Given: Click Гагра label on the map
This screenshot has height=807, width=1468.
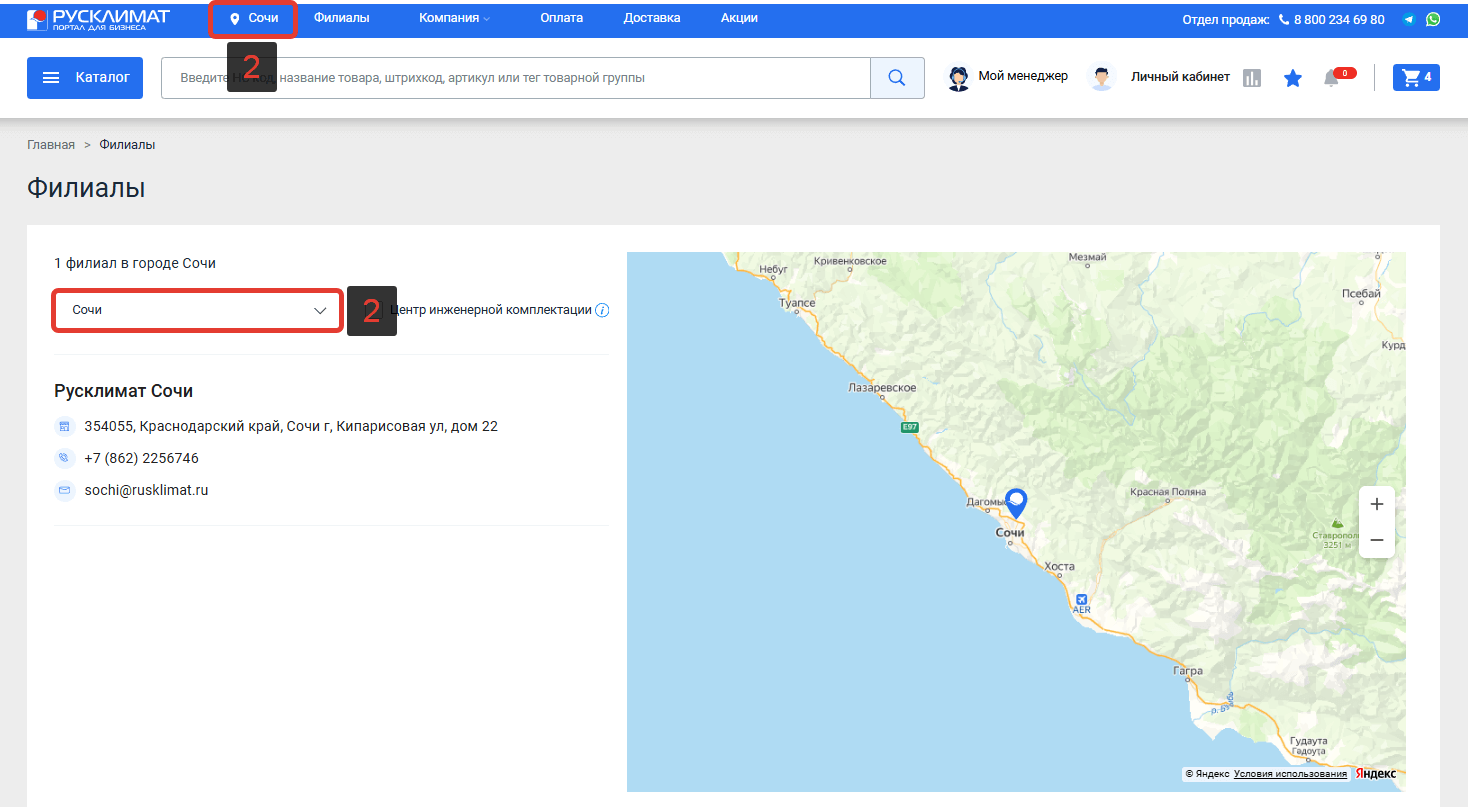Looking at the screenshot, I should 1188,671.
